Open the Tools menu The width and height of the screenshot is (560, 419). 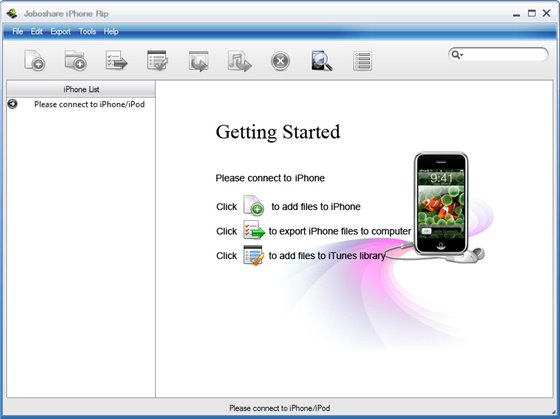[x=87, y=31]
